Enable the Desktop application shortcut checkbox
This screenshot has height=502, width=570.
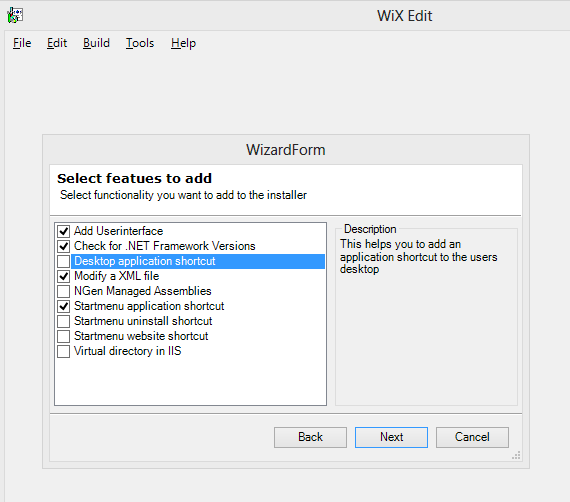(x=64, y=261)
